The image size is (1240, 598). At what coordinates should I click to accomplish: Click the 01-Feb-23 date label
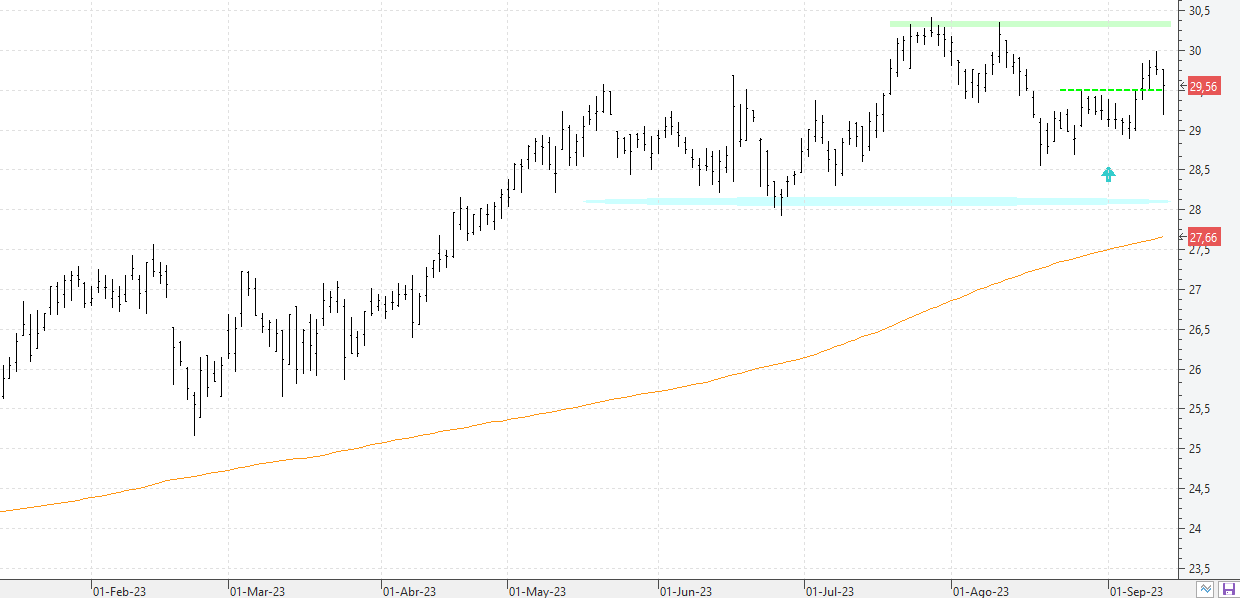click(119, 591)
